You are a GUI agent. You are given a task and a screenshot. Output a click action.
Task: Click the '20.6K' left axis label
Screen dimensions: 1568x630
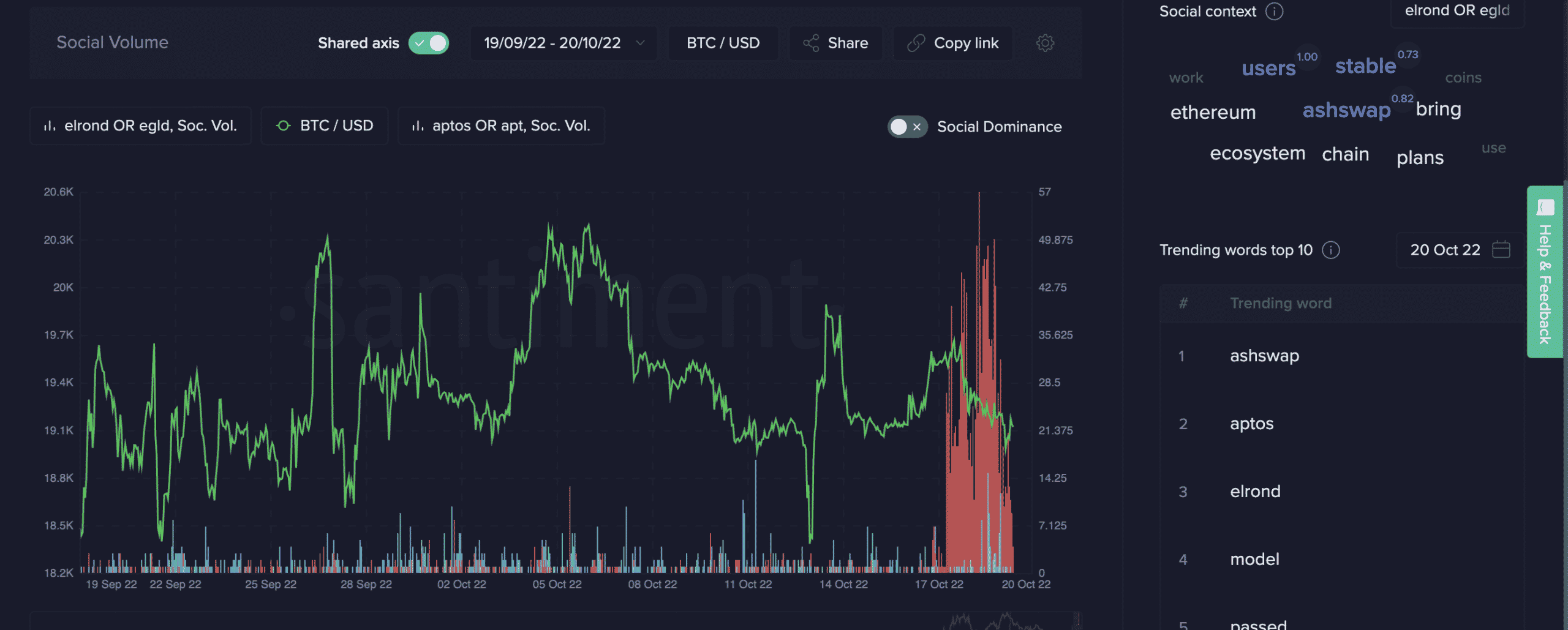point(58,192)
